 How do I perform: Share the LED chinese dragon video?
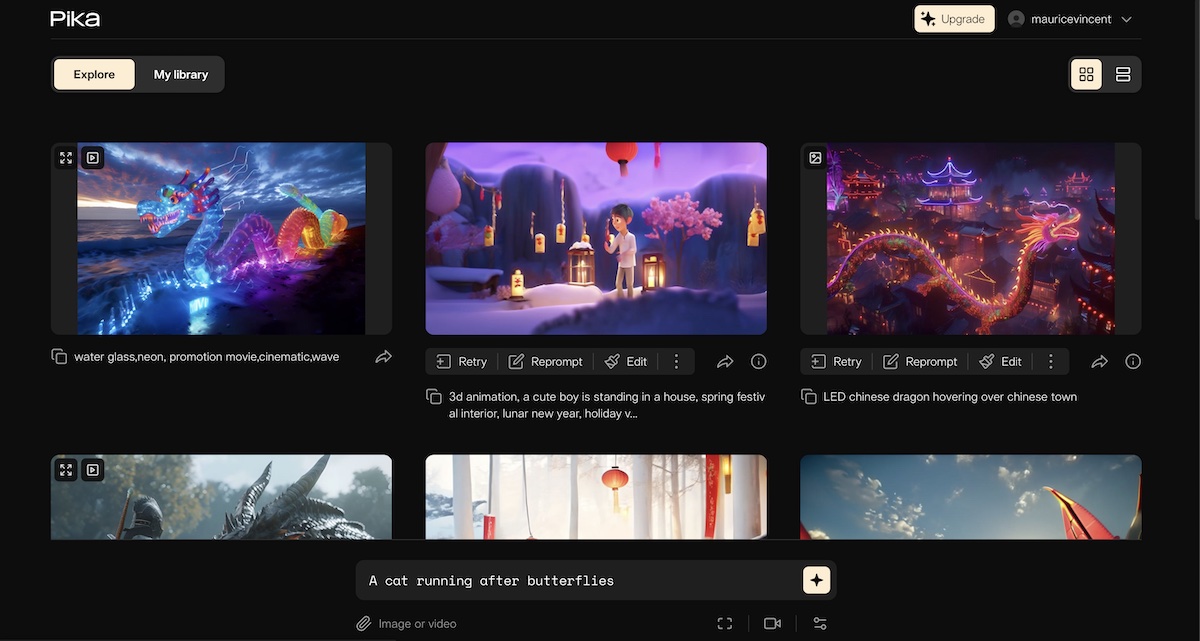point(1100,362)
